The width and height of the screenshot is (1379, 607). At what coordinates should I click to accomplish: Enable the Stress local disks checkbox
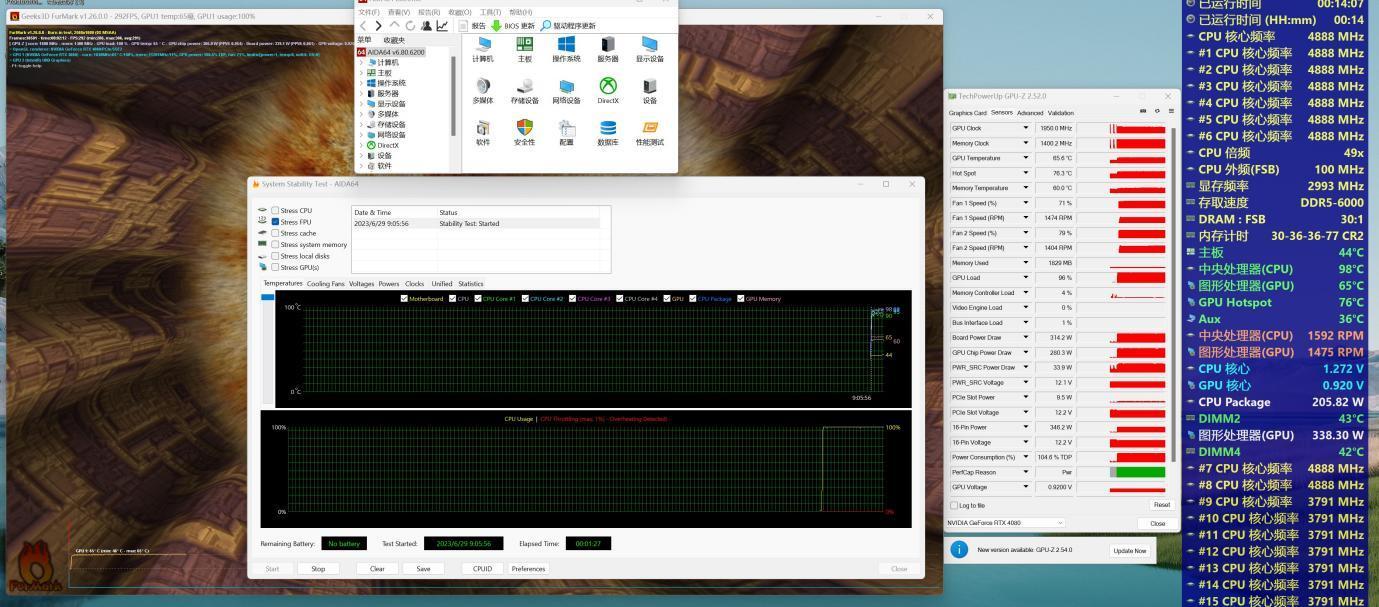[275, 256]
